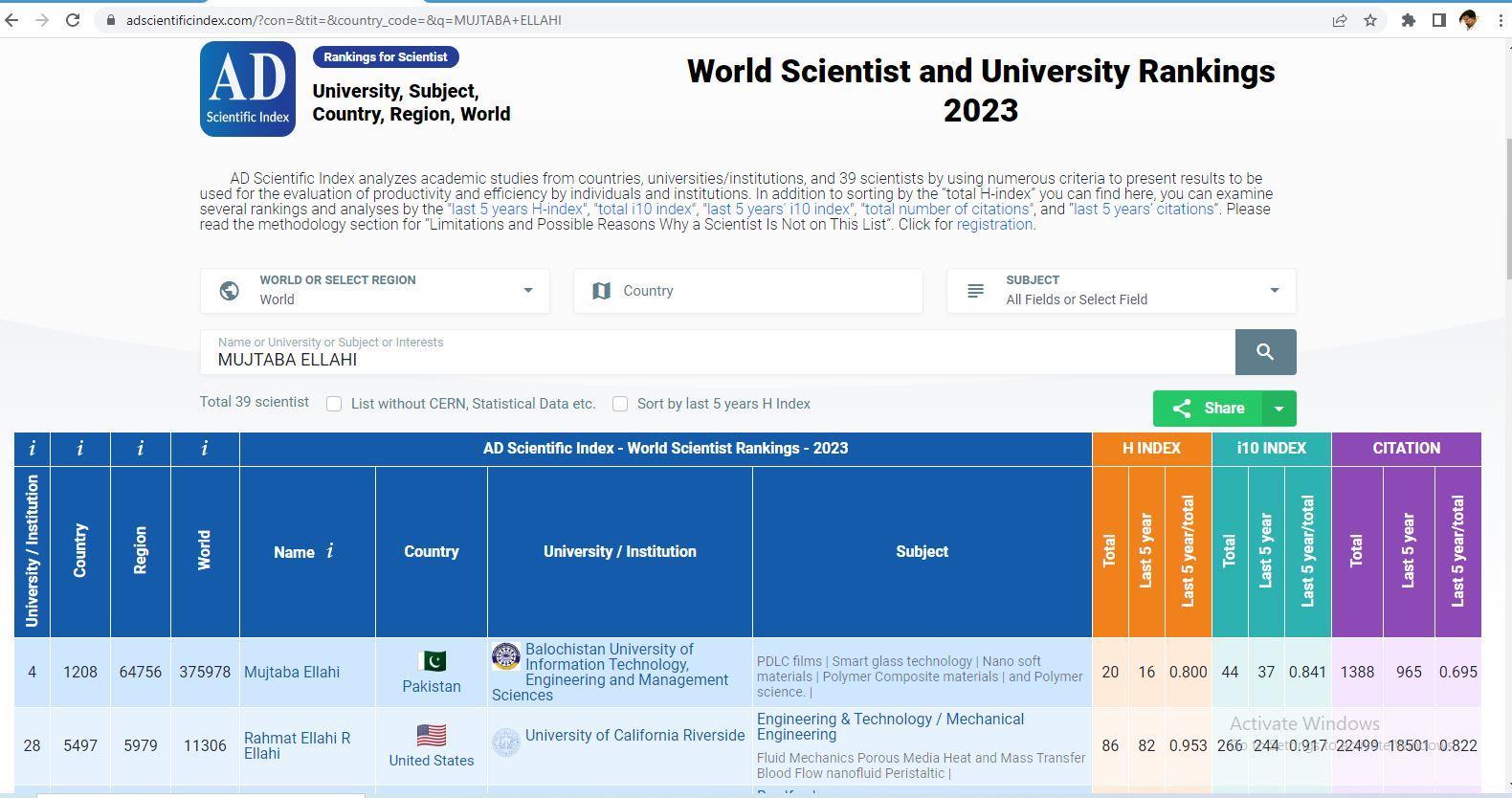Click the Rankings for Scientist badge

coord(386,57)
